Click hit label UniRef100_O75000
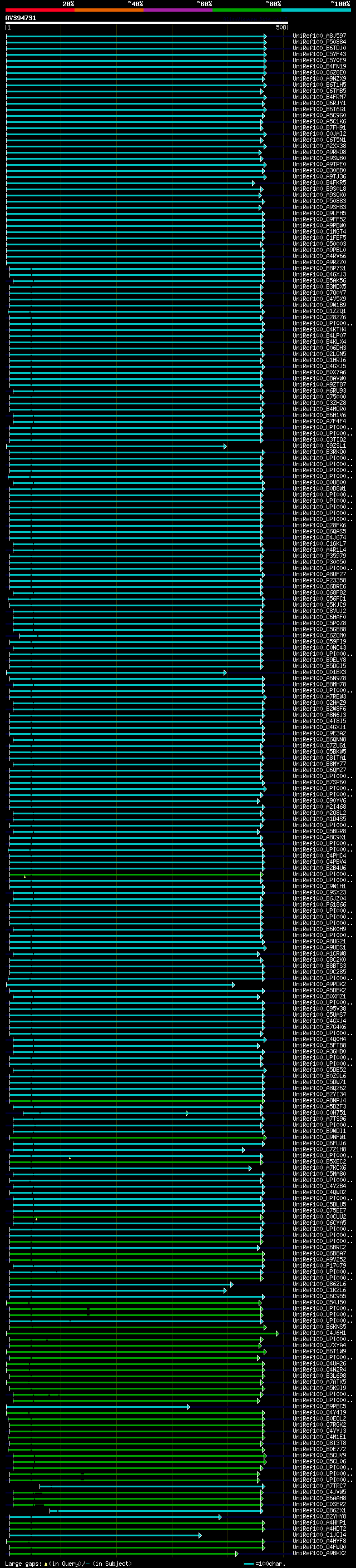The image size is (356, 1568). pos(319,397)
